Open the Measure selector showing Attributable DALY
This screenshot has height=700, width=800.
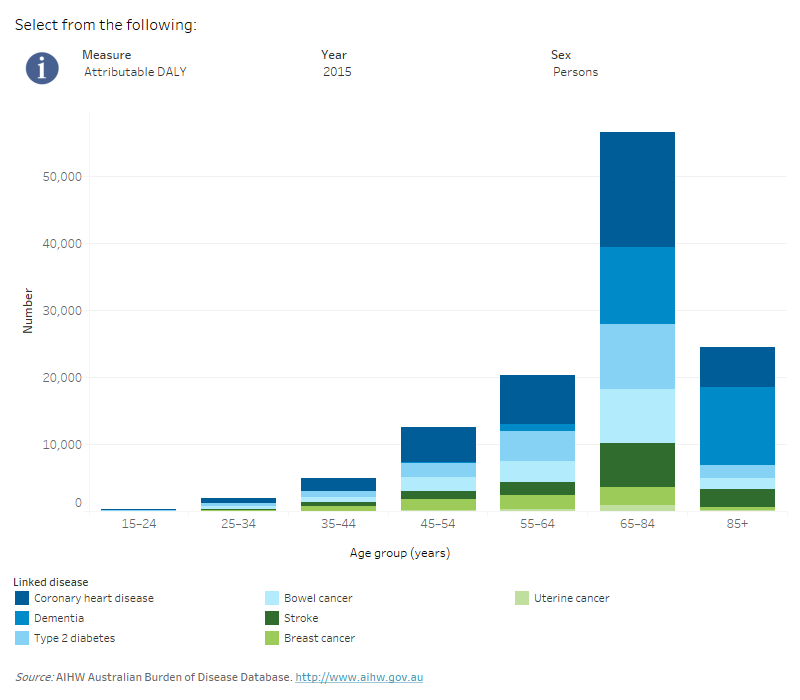tap(135, 72)
